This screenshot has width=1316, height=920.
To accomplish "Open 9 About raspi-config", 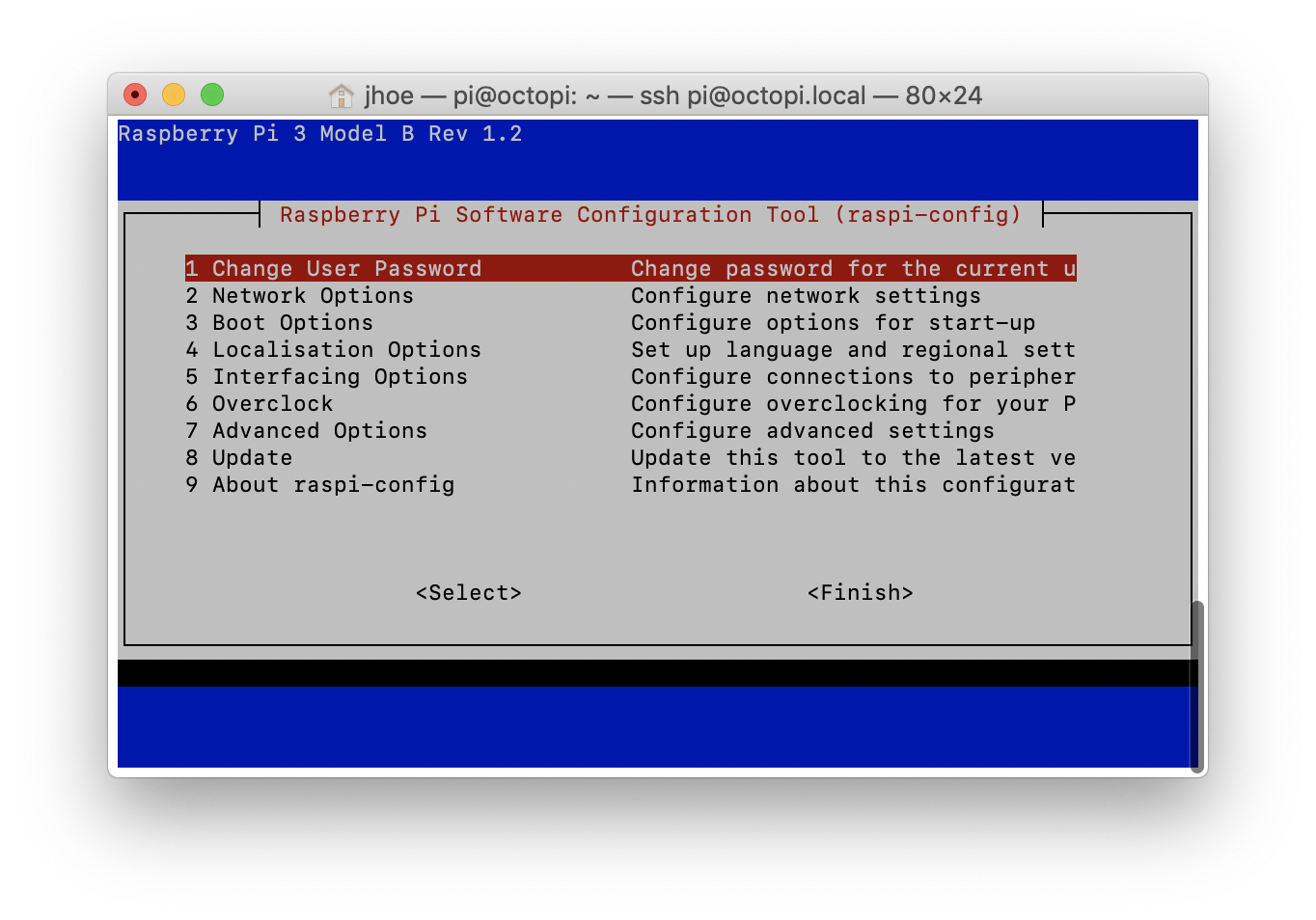I will pos(319,485).
